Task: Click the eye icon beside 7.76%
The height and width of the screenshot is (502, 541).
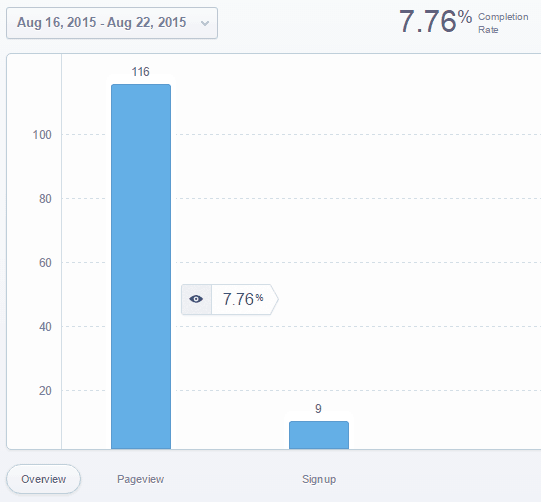Action: tap(196, 299)
